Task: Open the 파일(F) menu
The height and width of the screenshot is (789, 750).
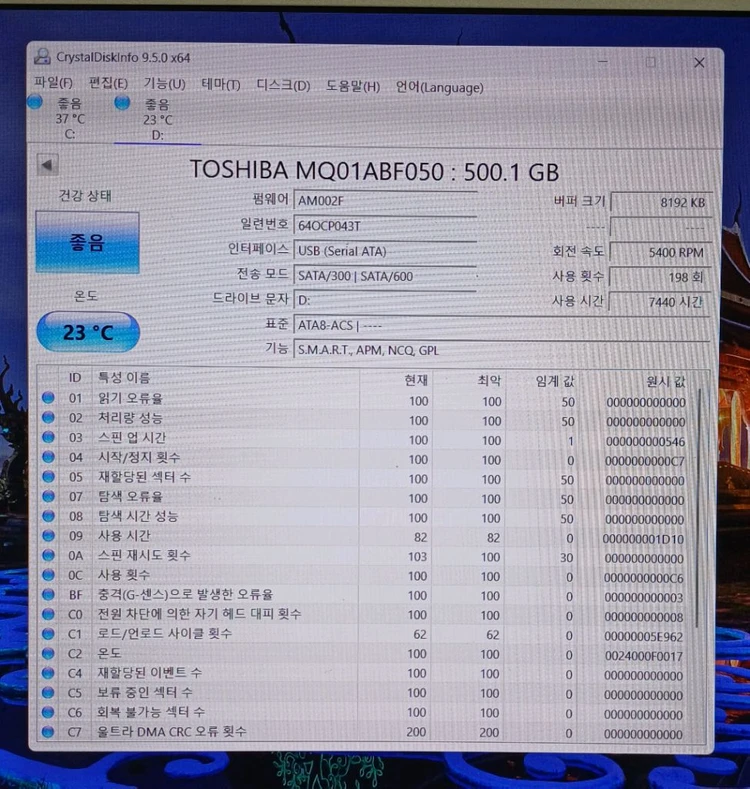Action: click(x=53, y=83)
